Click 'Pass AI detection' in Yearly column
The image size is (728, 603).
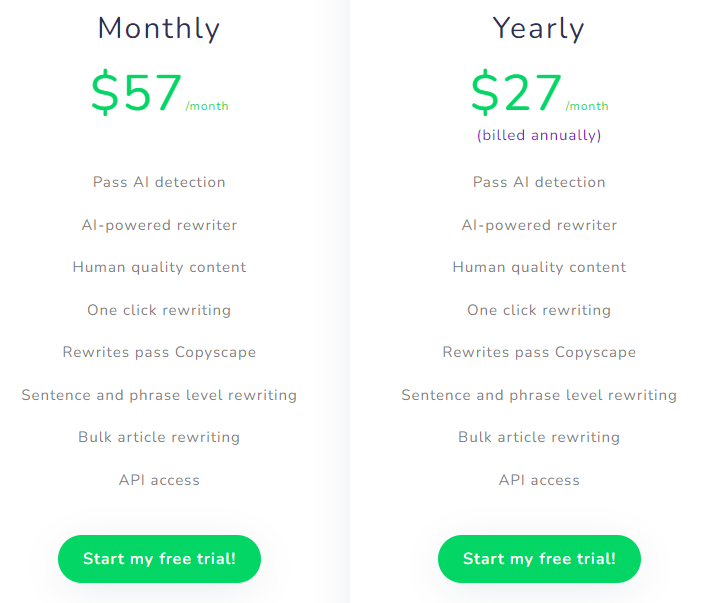tap(539, 182)
